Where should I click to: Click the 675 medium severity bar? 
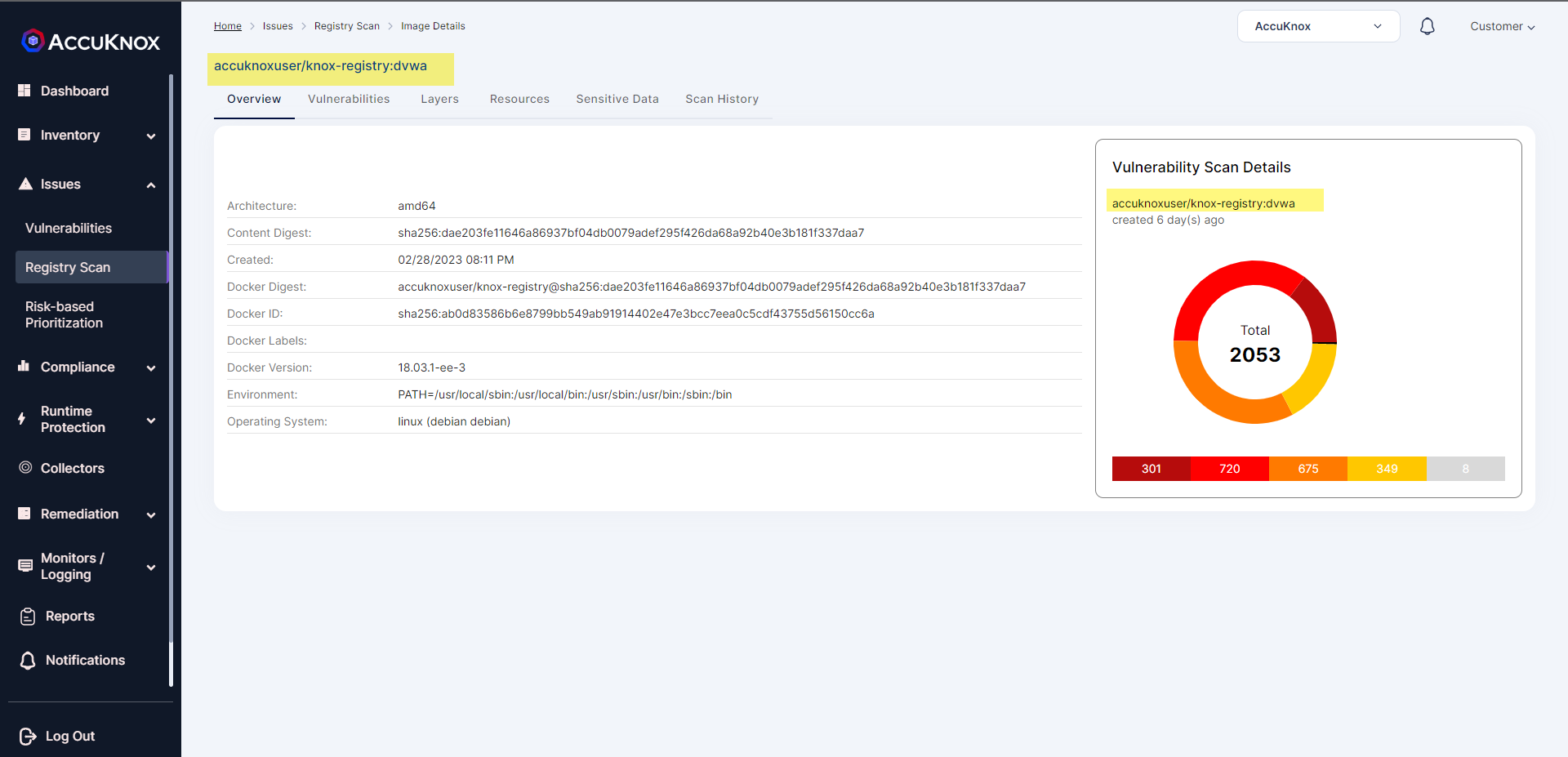pos(1308,469)
